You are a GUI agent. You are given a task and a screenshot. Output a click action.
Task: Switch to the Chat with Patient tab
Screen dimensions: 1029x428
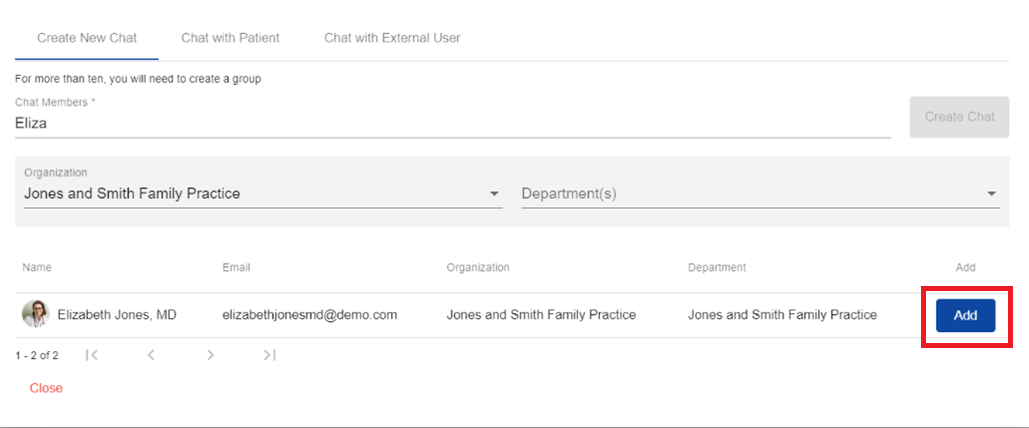pos(230,38)
